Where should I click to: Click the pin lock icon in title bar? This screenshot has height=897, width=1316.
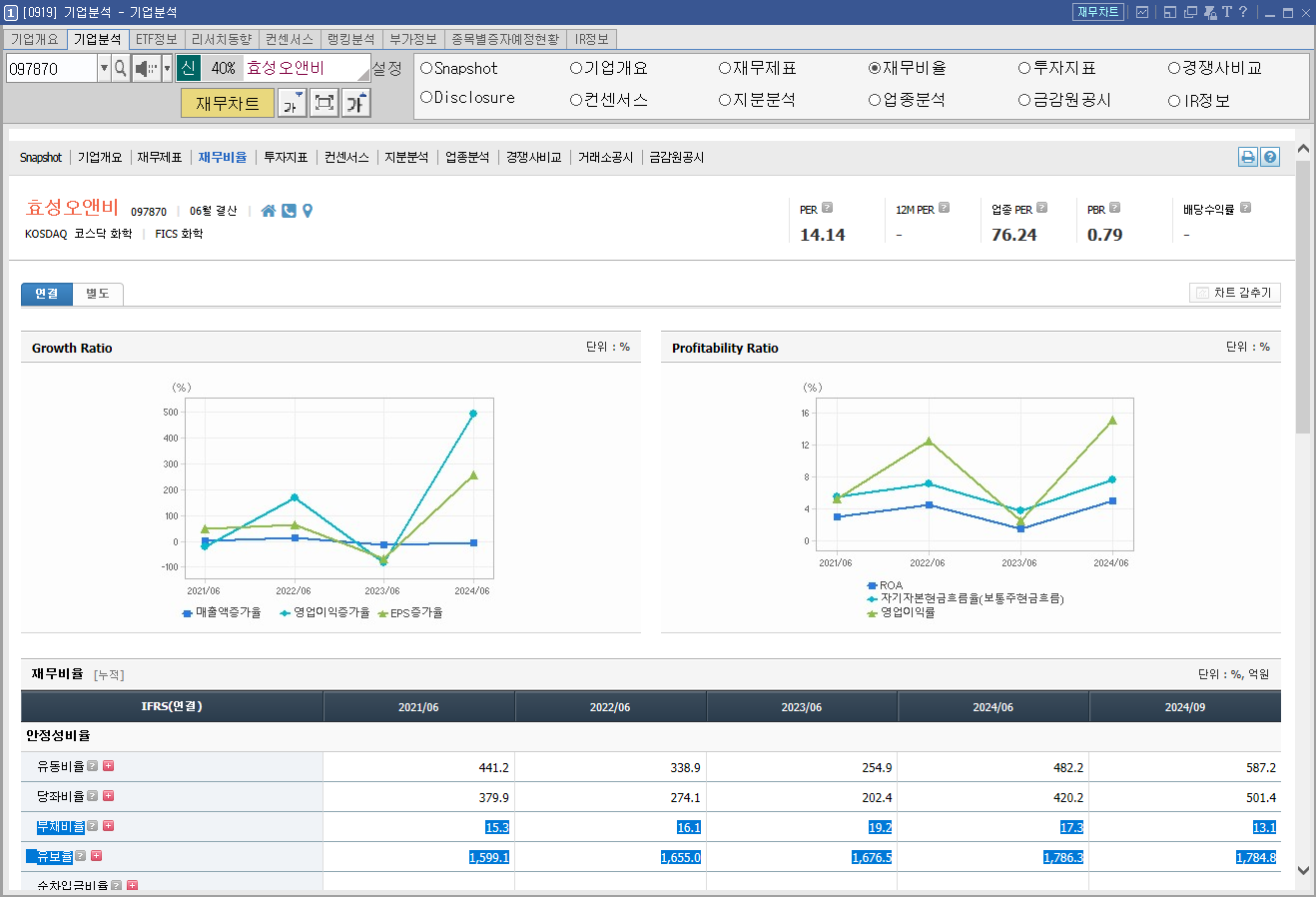tap(1209, 12)
